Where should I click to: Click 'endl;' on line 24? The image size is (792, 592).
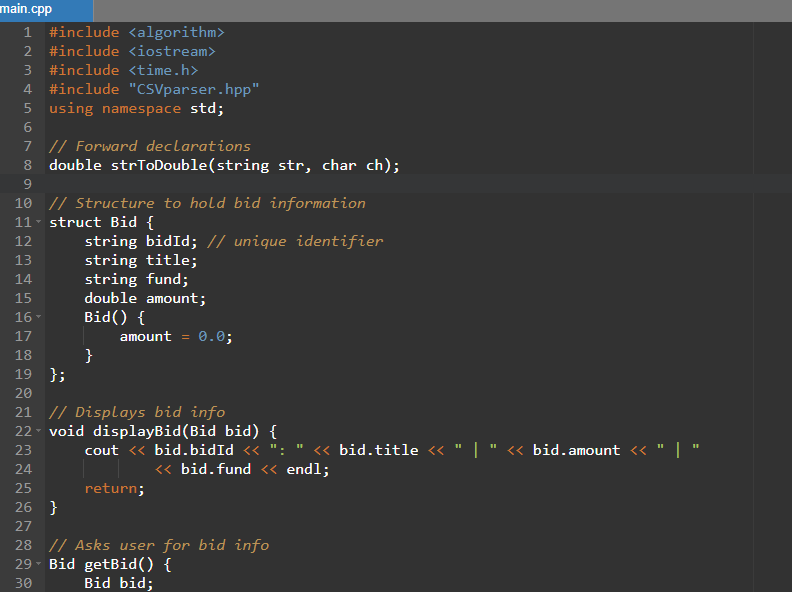pyautogui.click(x=308, y=469)
